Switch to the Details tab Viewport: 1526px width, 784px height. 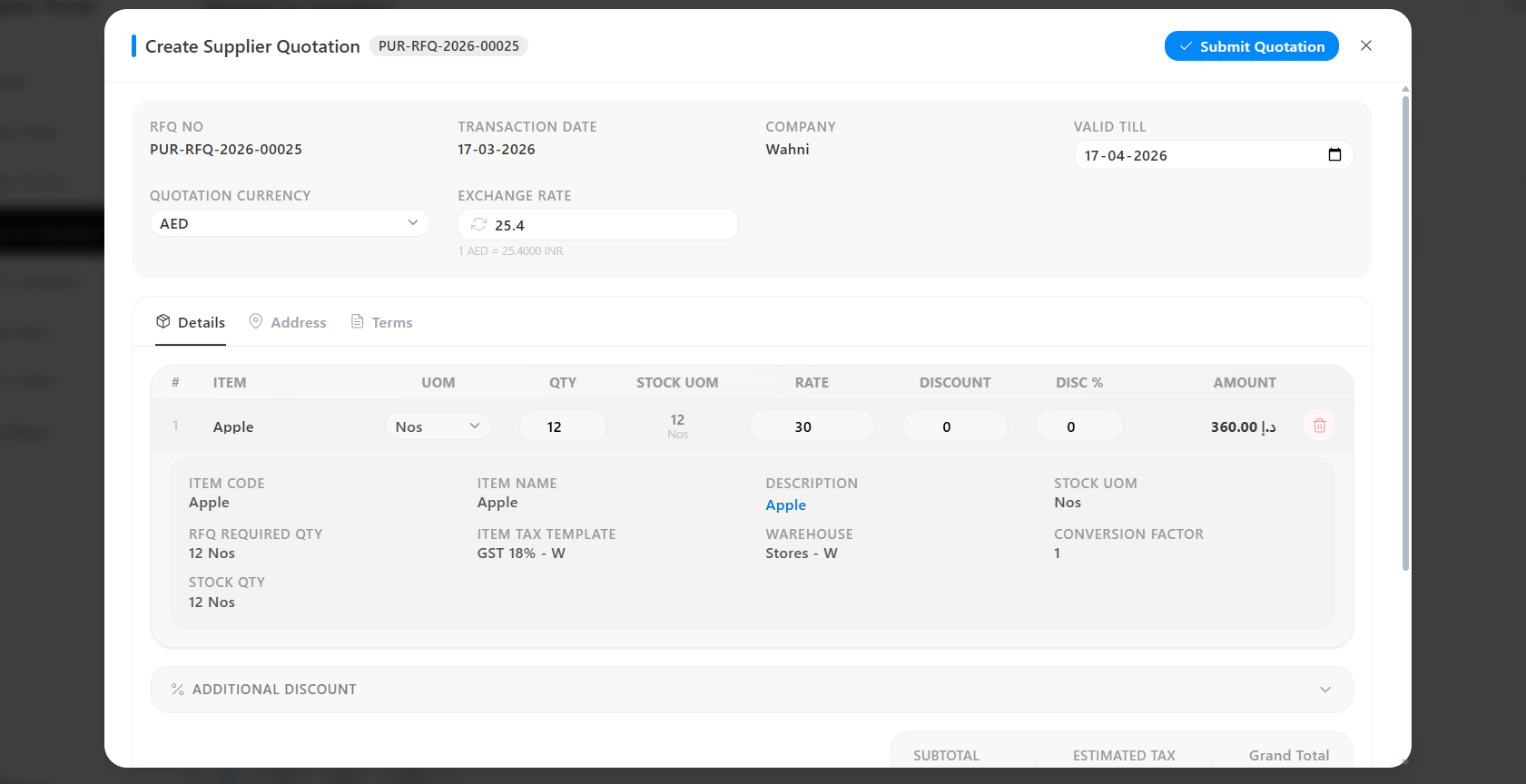[x=191, y=322]
